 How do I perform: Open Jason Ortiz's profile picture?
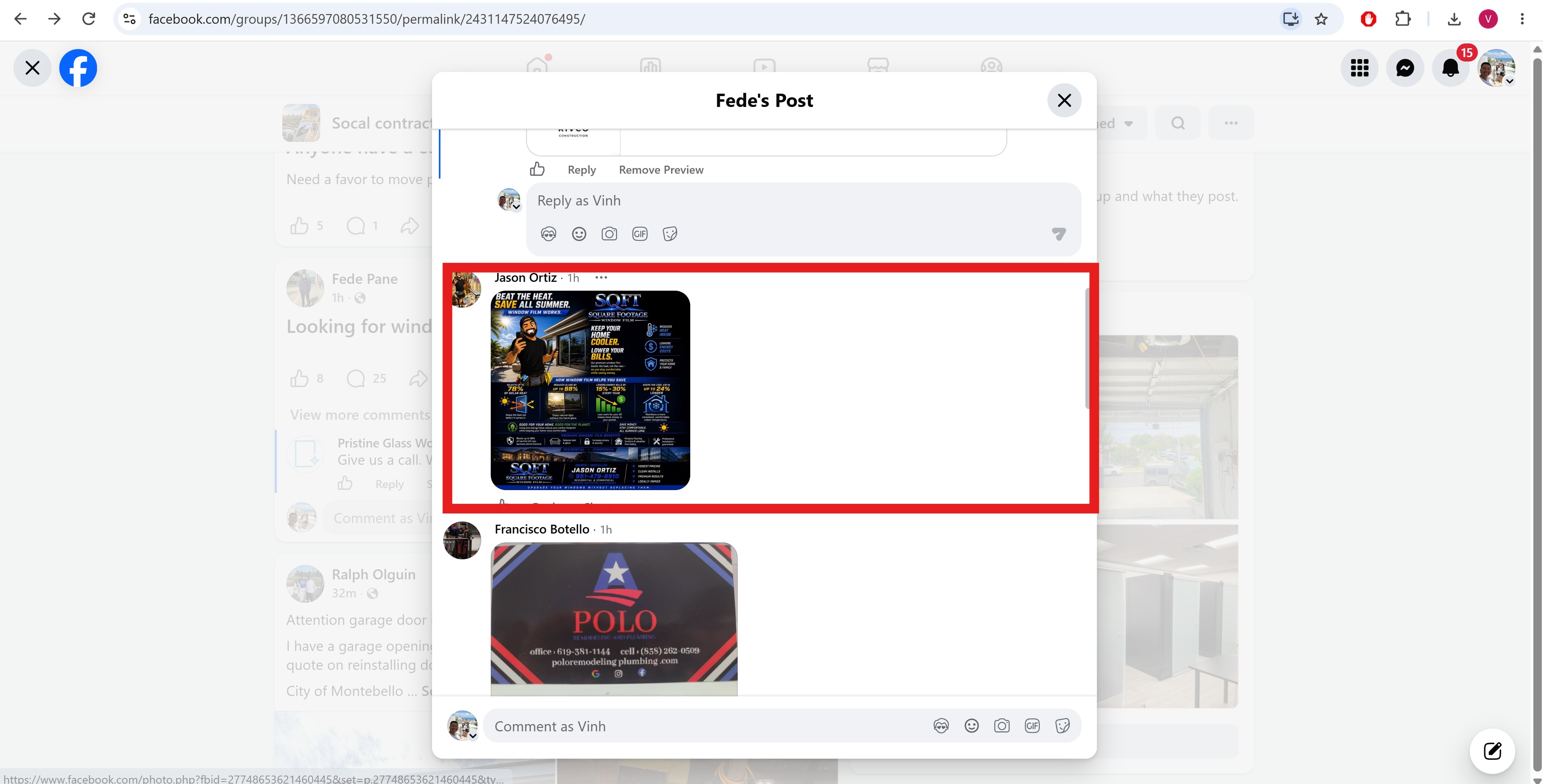(x=466, y=289)
